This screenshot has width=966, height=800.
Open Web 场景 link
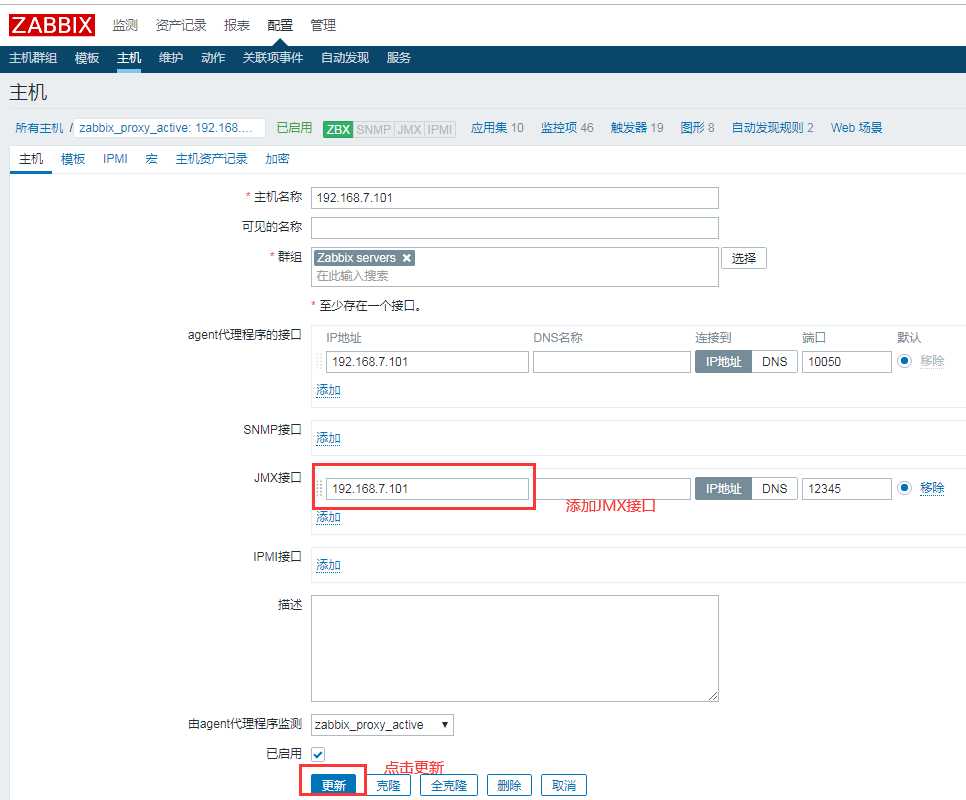point(856,127)
